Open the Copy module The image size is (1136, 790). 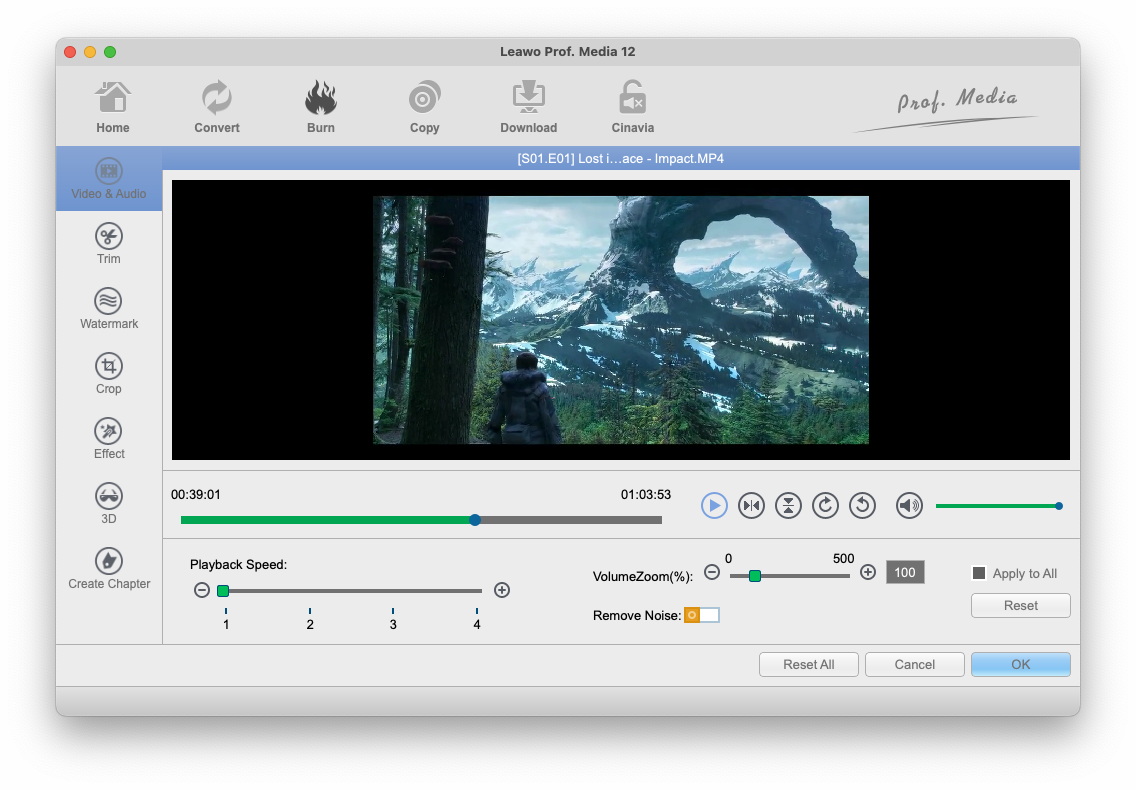click(425, 107)
